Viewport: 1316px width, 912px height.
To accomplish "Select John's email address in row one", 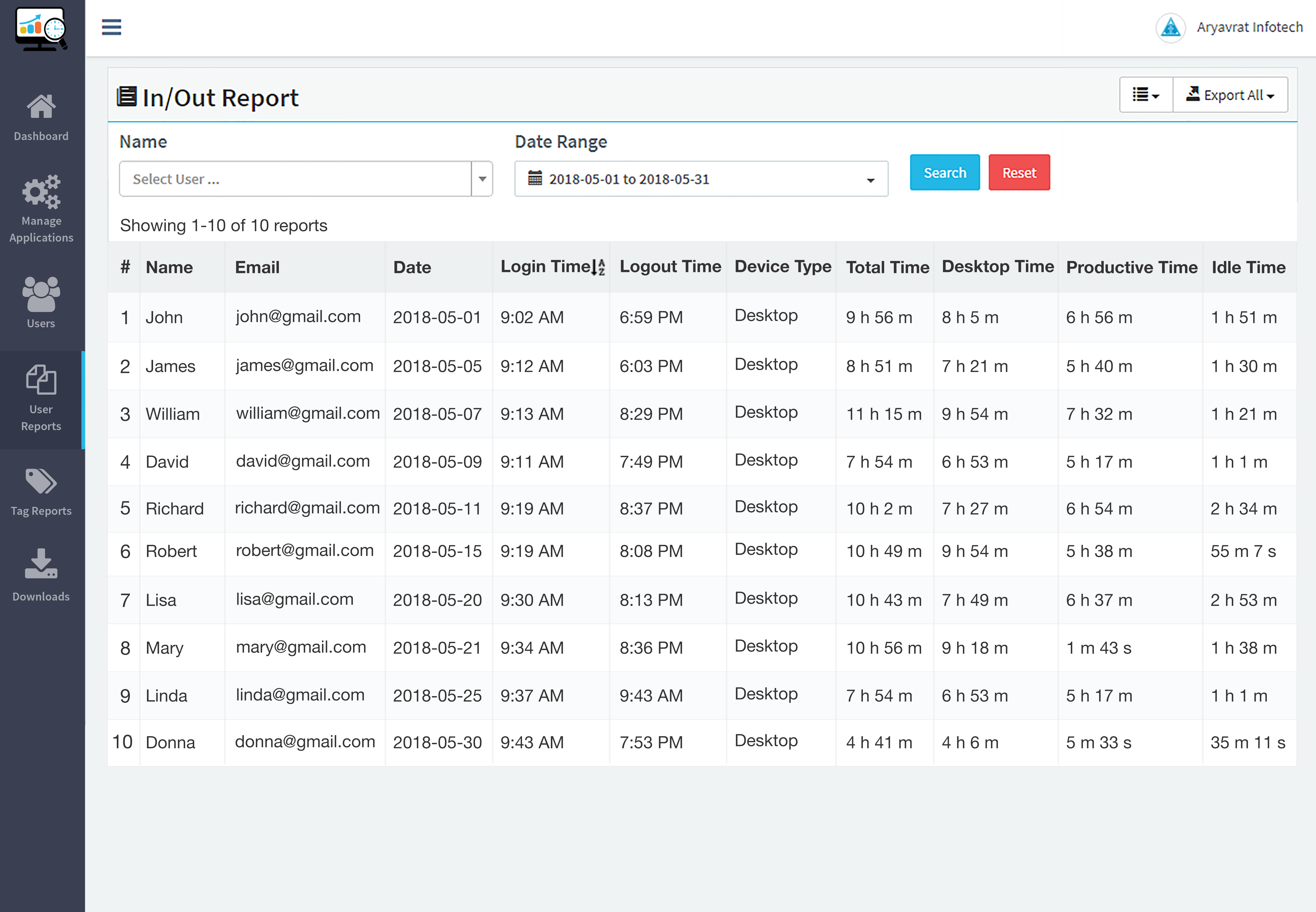I will click(x=298, y=316).
